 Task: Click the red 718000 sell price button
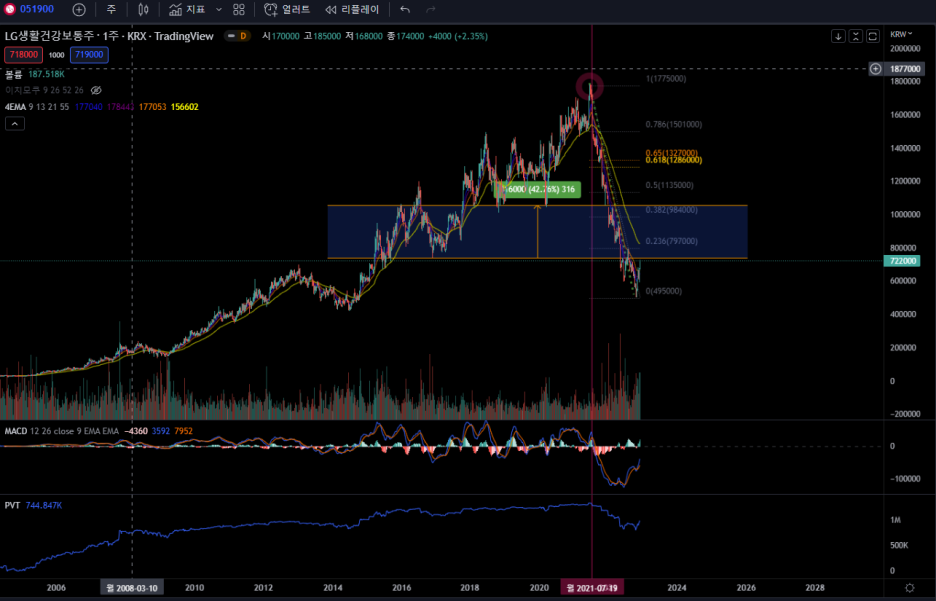[x=24, y=54]
